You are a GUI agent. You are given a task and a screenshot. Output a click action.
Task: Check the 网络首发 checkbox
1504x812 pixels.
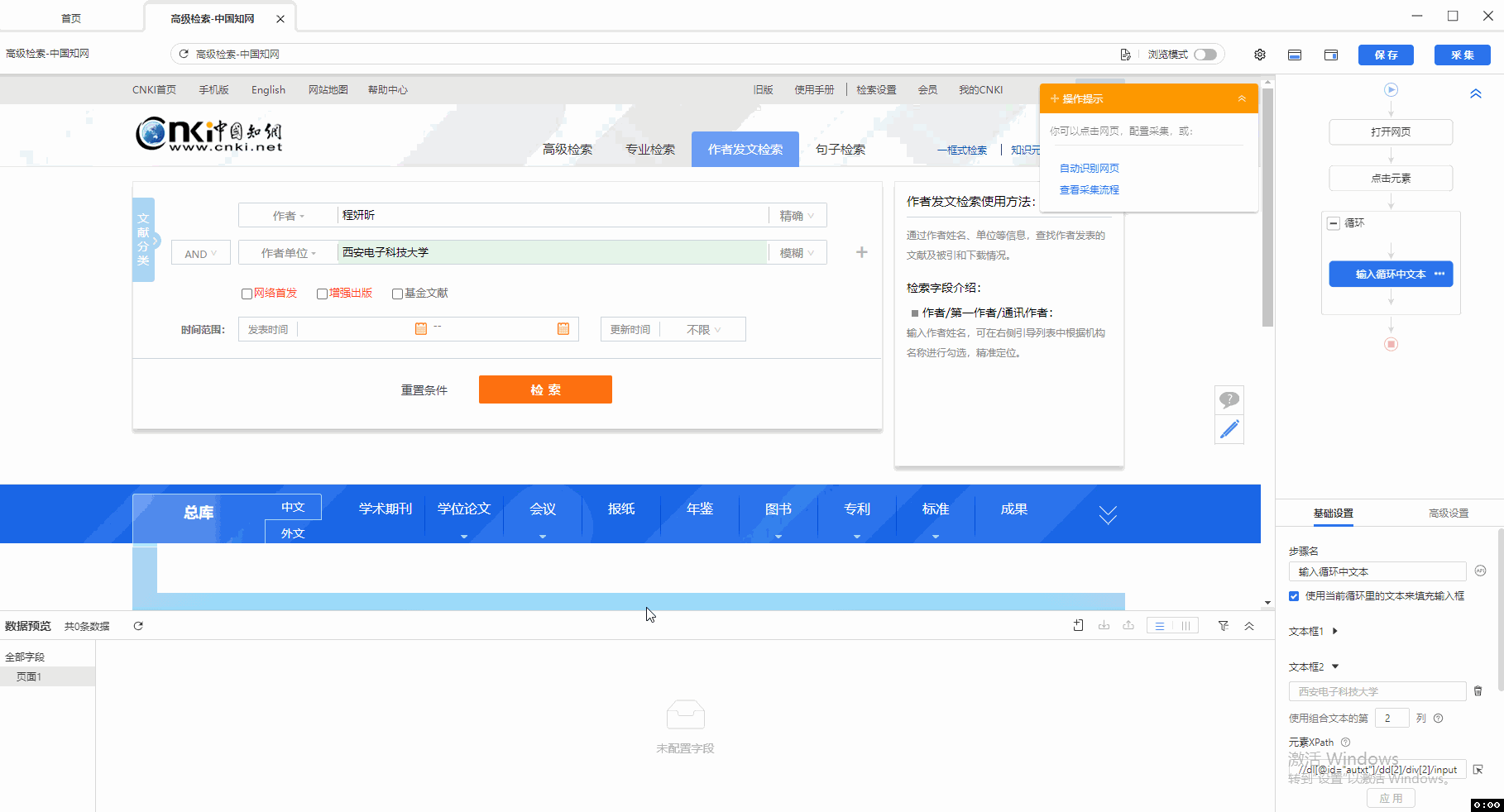(x=247, y=294)
